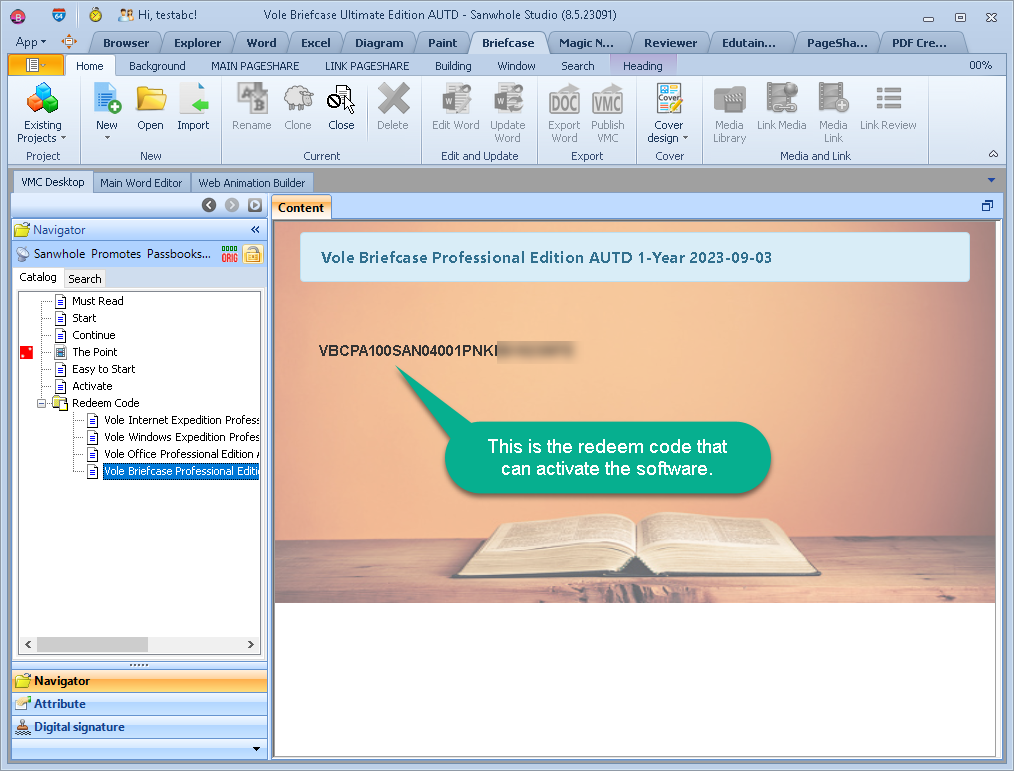Open the App menu dropdown
The width and height of the screenshot is (1014, 771).
30,43
